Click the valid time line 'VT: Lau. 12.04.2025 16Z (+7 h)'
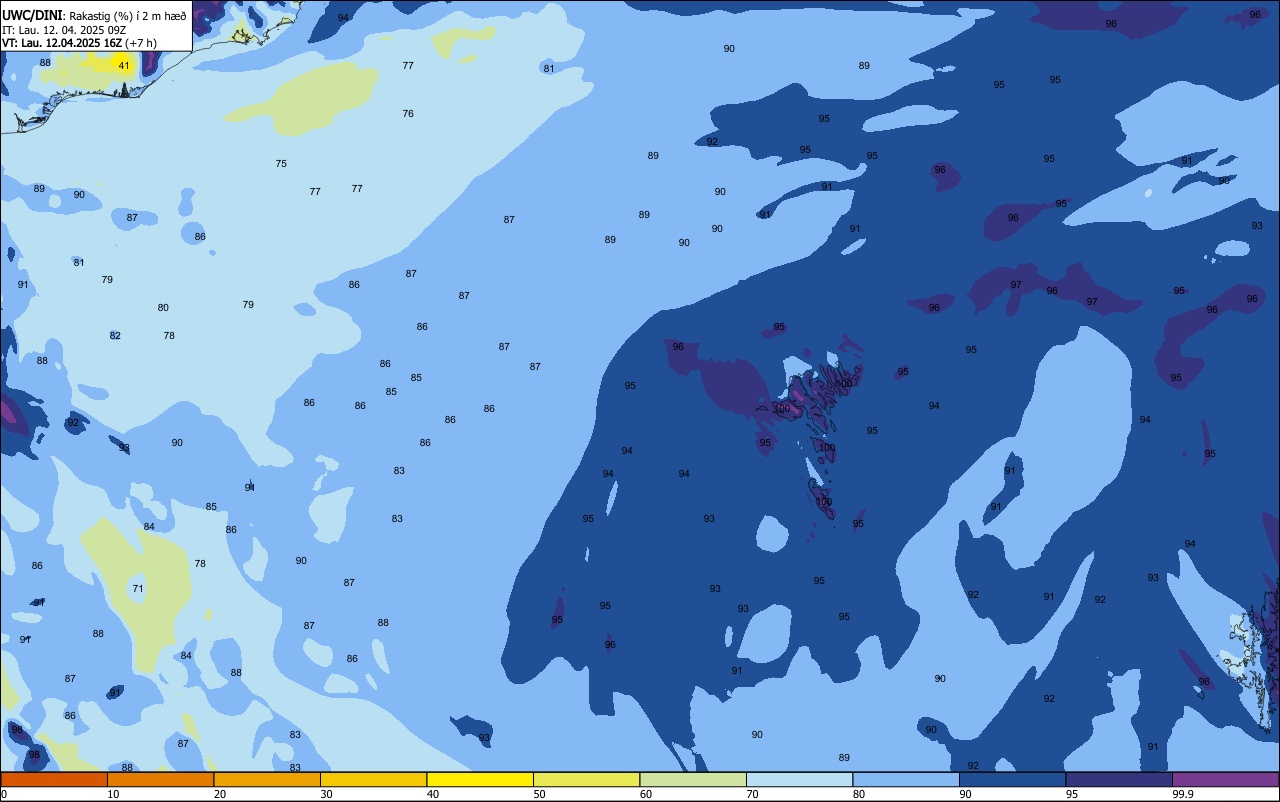 (79, 42)
